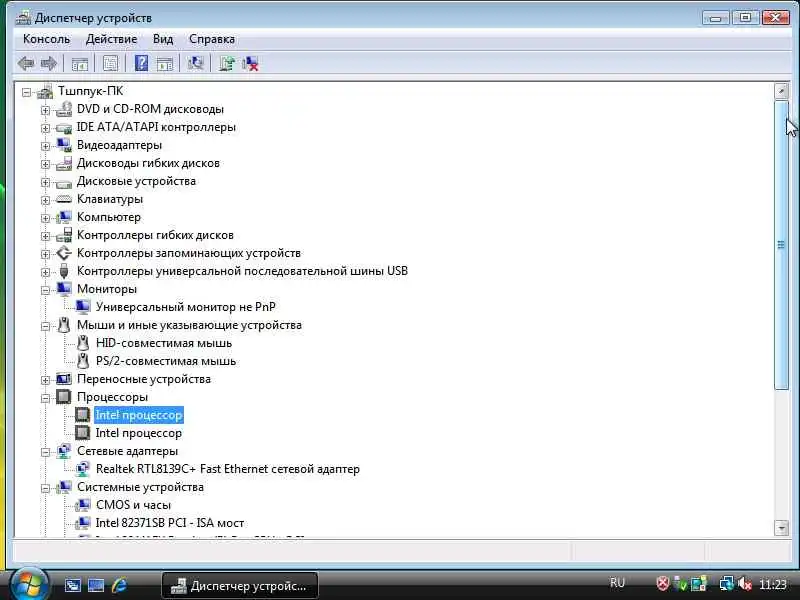The height and width of the screenshot is (600, 800).
Task: Click the Переносные устройства icon
Action: pyautogui.click(x=64, y=379)
